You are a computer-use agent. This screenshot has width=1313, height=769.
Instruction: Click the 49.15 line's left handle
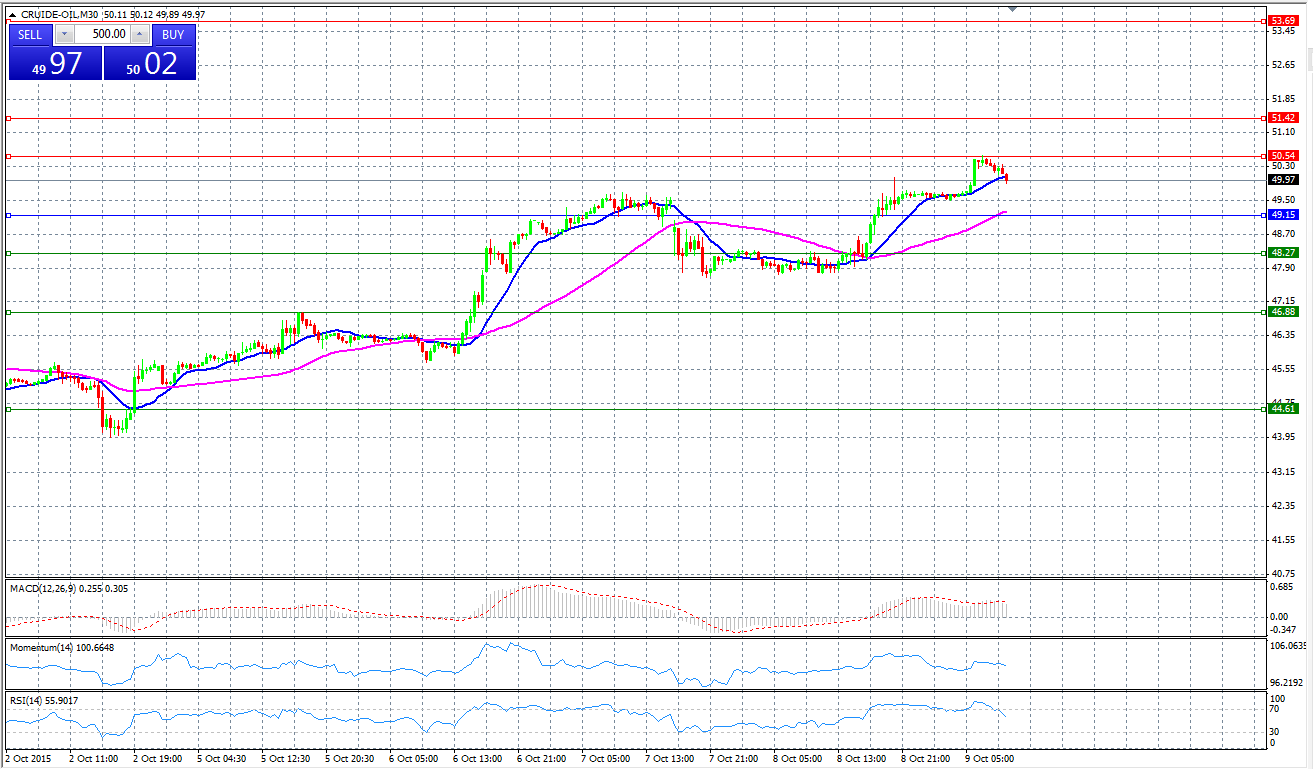pyautogui.click(x=8, y=215)
